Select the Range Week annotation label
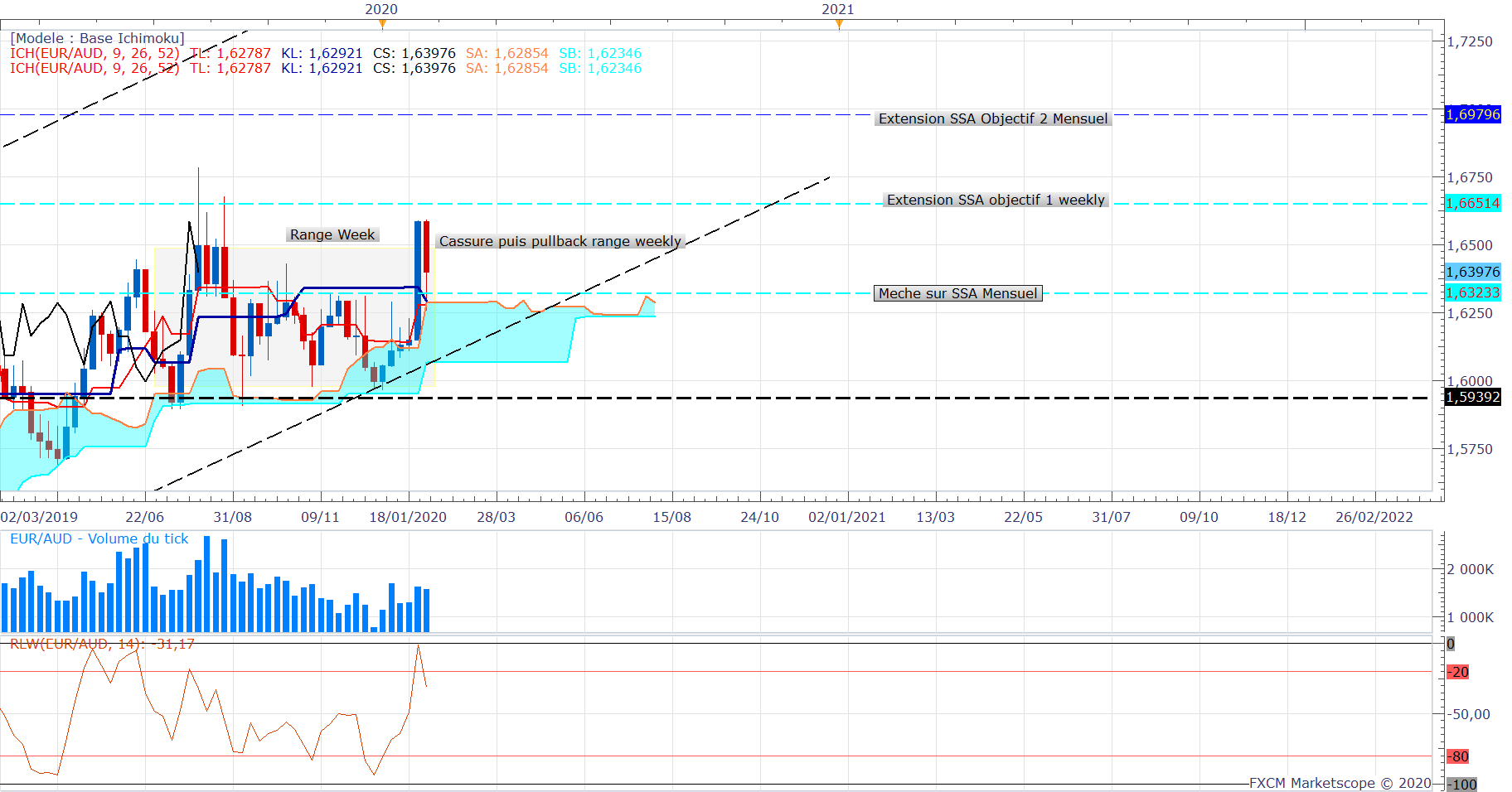This screenshot has height=792, width=1512. [x=332, y=234]
